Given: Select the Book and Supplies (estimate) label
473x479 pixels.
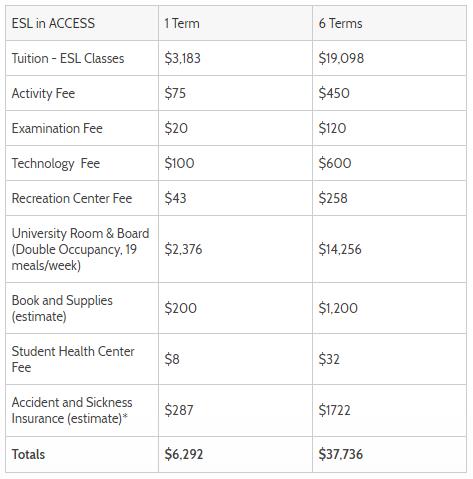Looking at the screenshot, I should [x=62, y=308].
